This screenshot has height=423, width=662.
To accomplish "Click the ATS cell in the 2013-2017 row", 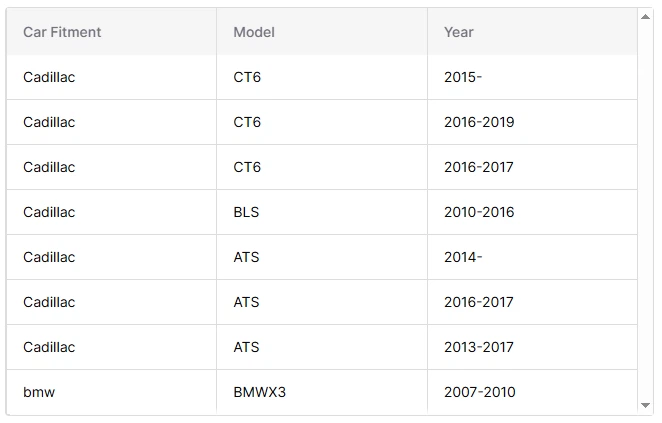I will tap(246, 347).
